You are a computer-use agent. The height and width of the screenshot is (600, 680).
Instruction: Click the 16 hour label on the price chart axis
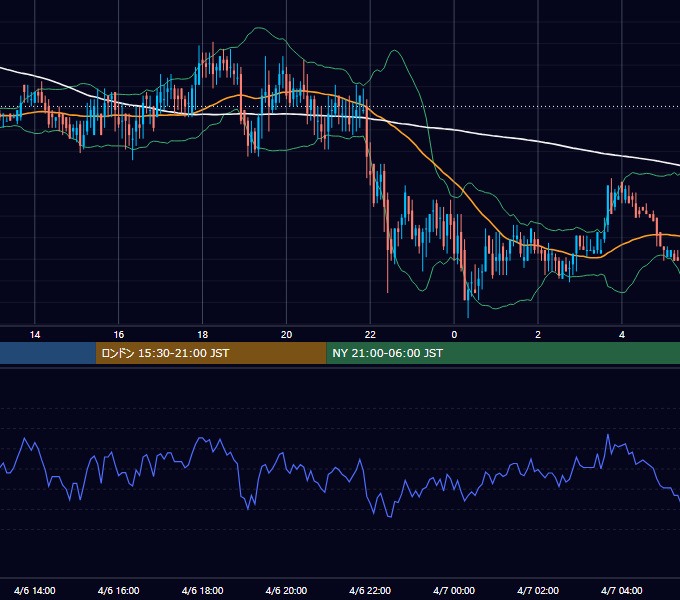(x=118, y=335)
